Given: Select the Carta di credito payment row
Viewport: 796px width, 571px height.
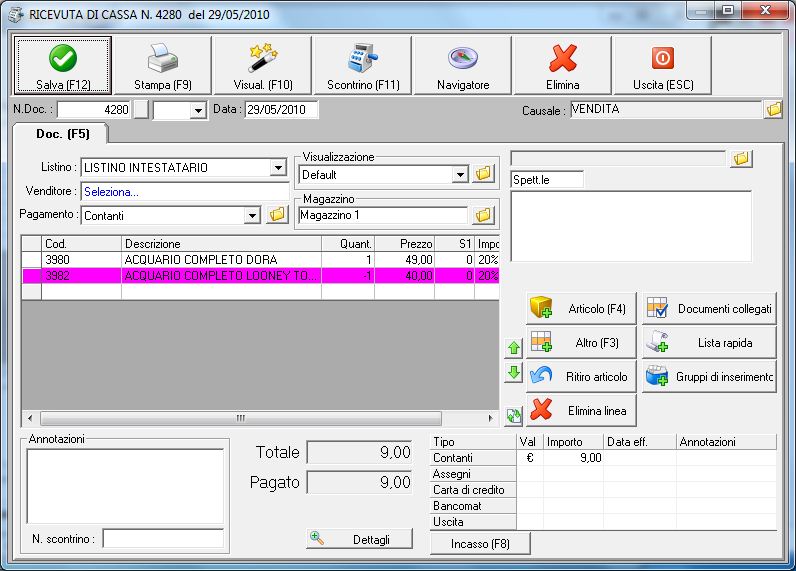Looking at the screenshot, I should 603,490.
